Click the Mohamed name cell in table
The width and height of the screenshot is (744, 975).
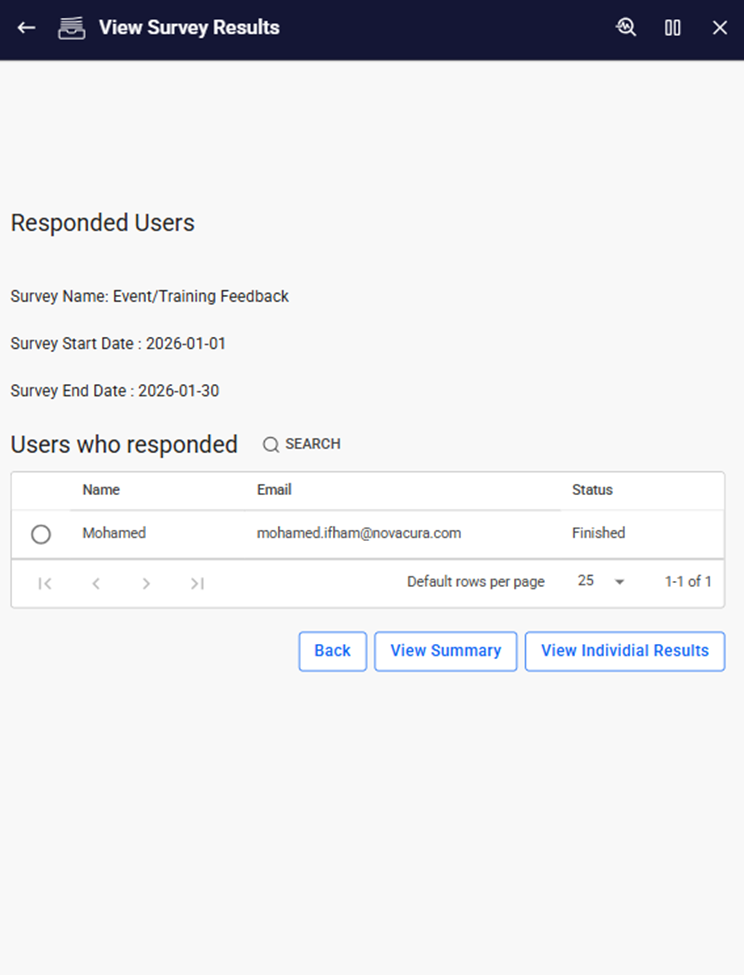pyautogui.click(x=114, y=533)
